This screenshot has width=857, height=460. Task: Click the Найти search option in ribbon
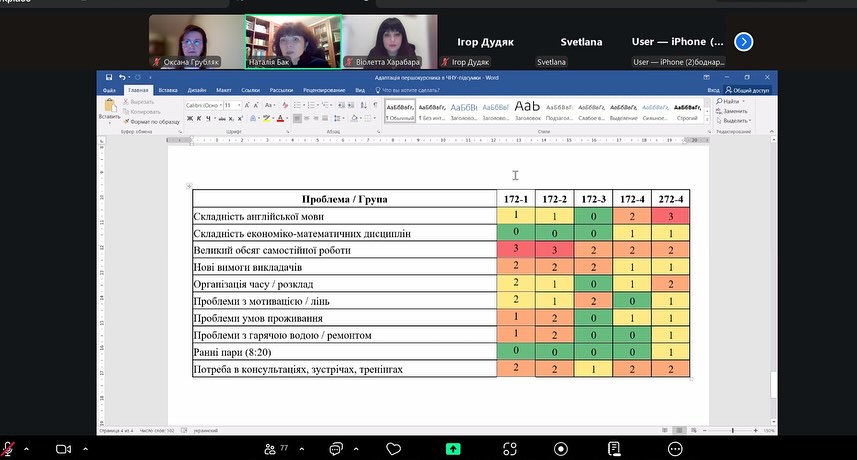pos(731,101)
